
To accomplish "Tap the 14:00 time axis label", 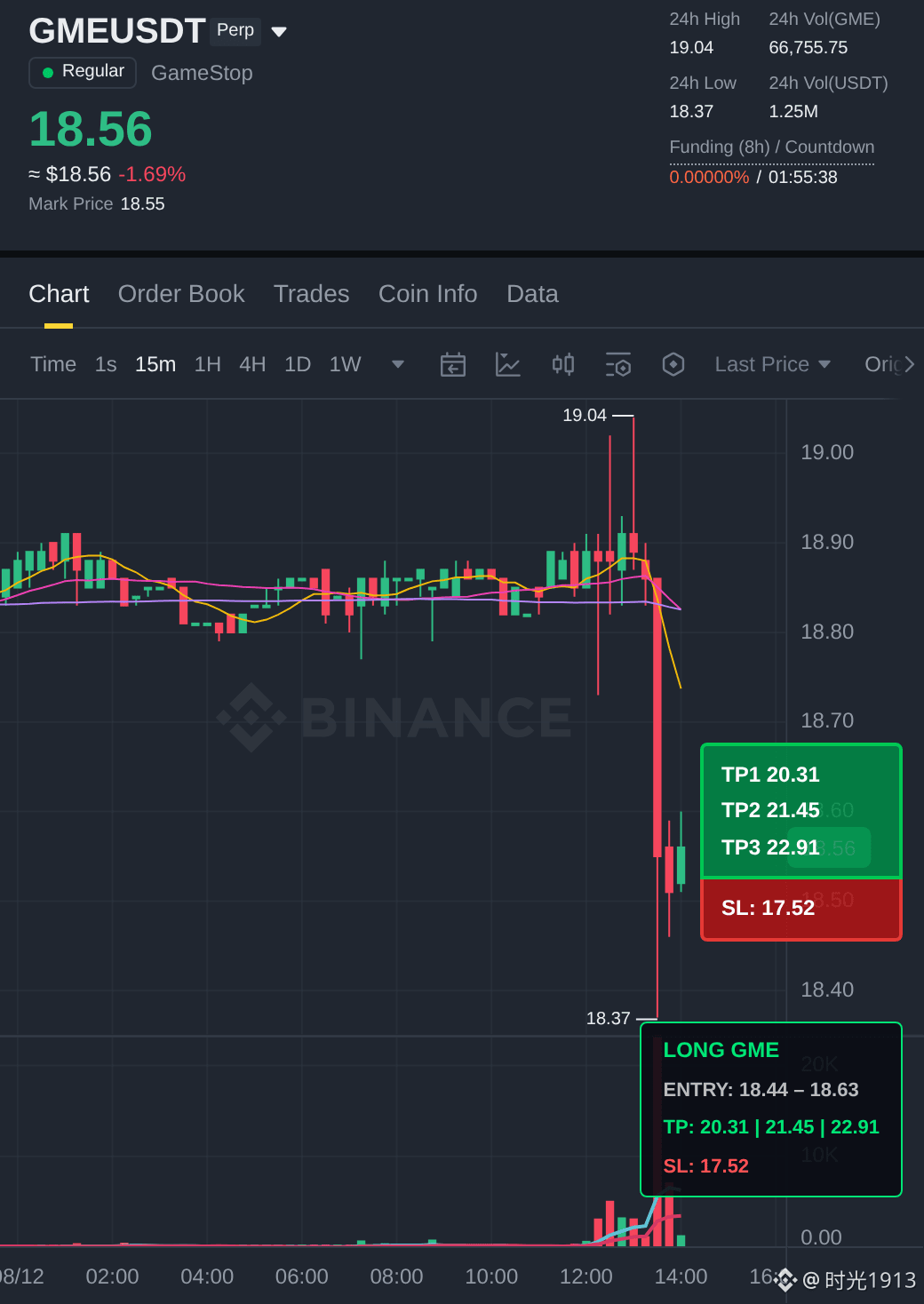I will pyautogui.click(x=681, y=1276).
